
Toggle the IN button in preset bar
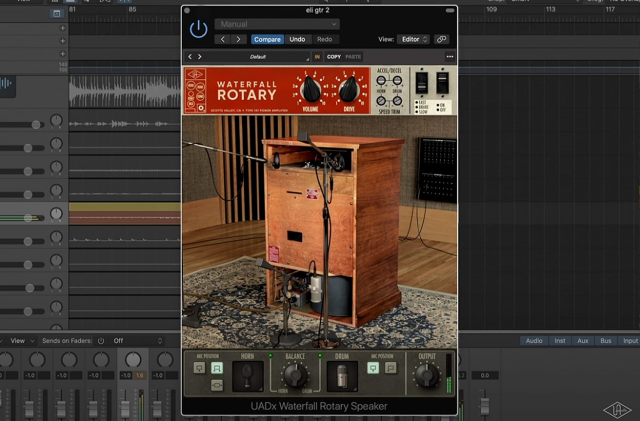(317, 57)
